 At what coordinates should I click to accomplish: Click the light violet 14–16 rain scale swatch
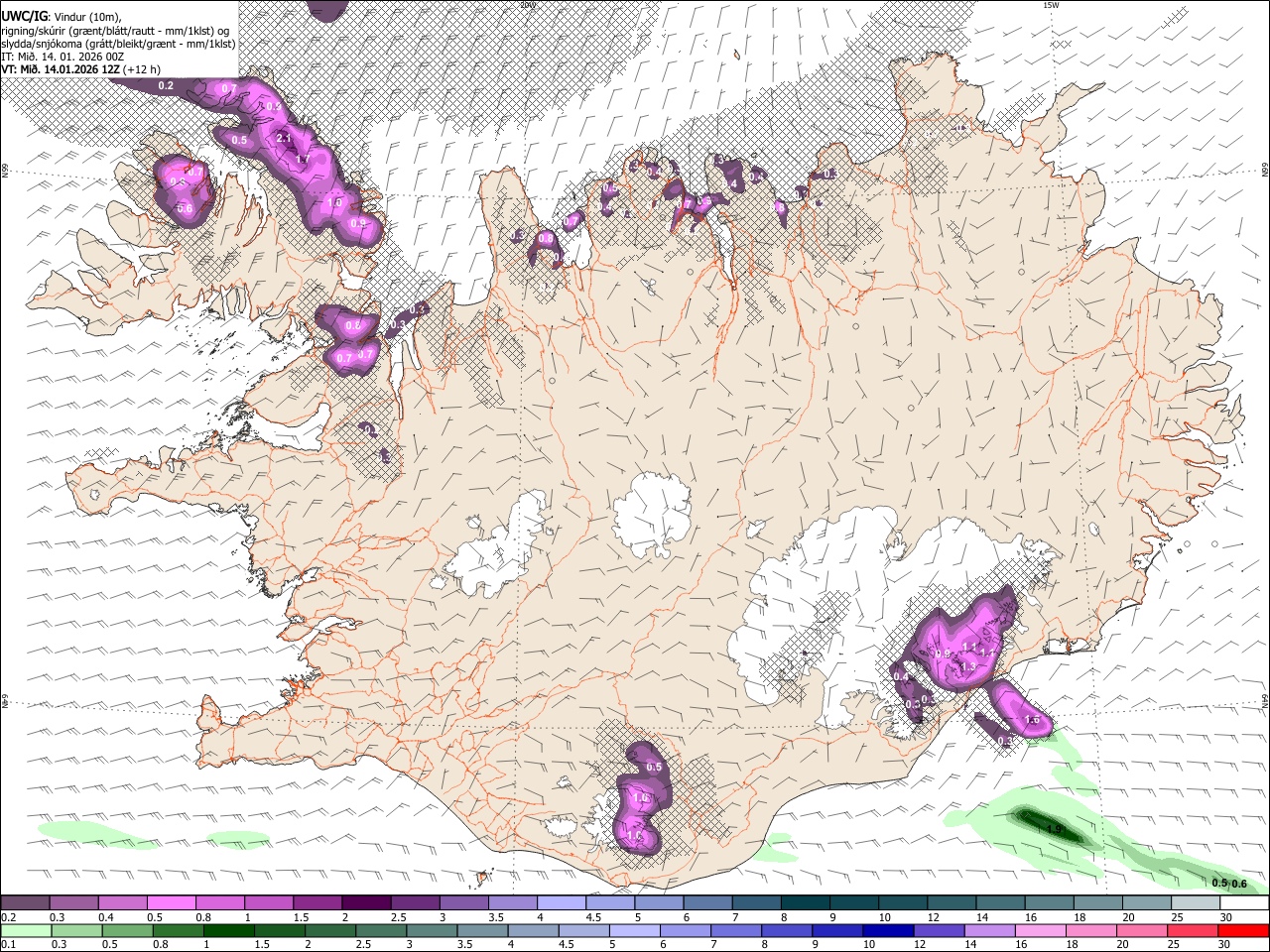pos(990,930)
